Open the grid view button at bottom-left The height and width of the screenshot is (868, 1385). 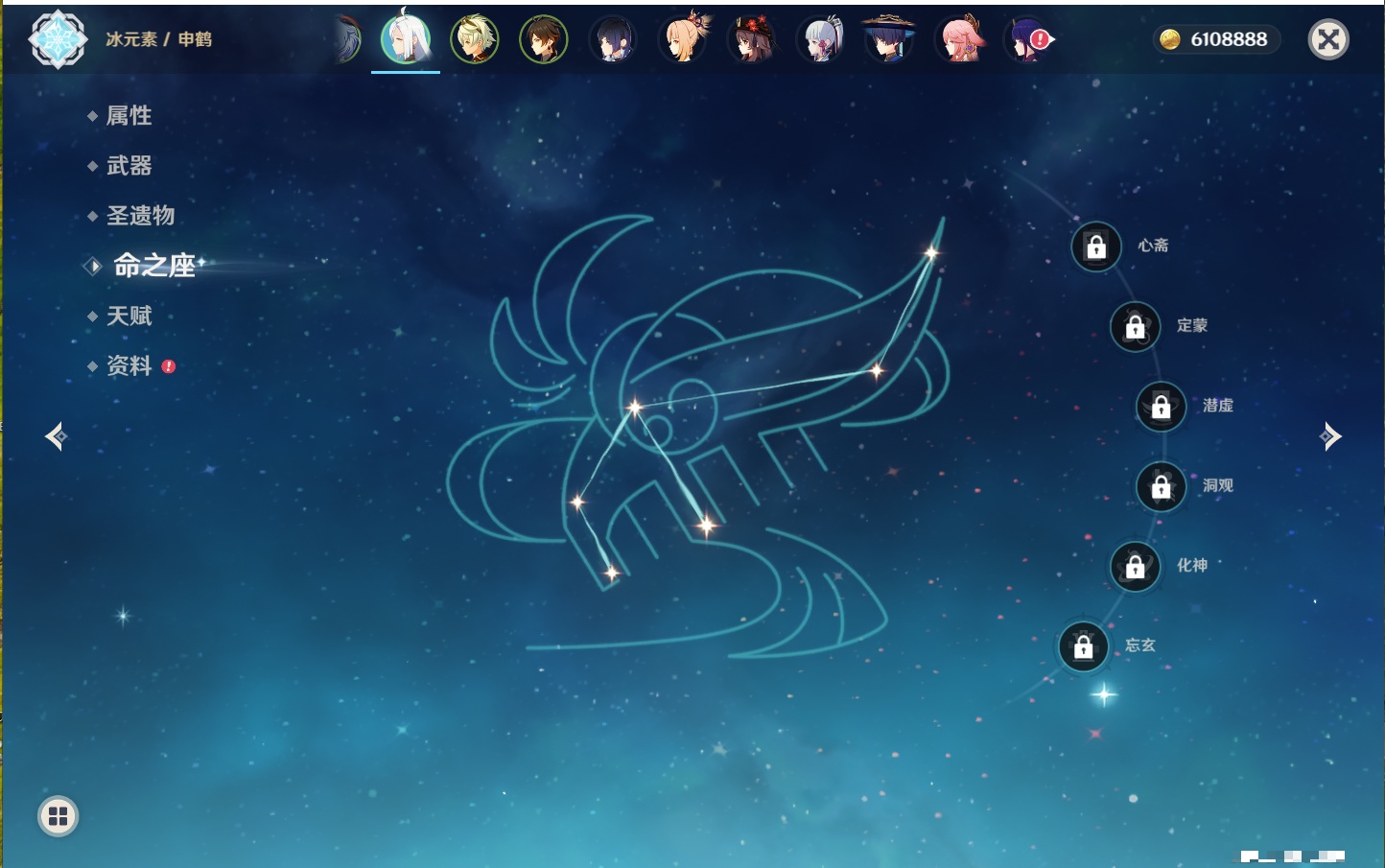(x=59, y=816)
